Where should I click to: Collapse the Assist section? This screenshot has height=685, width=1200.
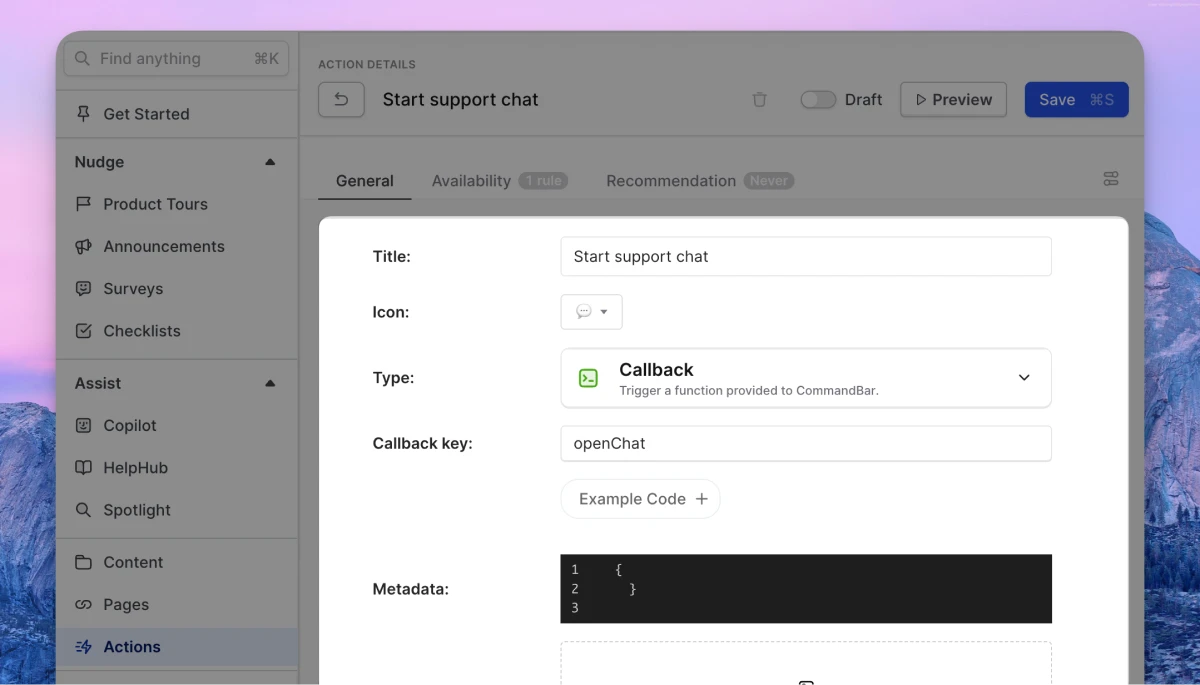click(x=270, y=383)
